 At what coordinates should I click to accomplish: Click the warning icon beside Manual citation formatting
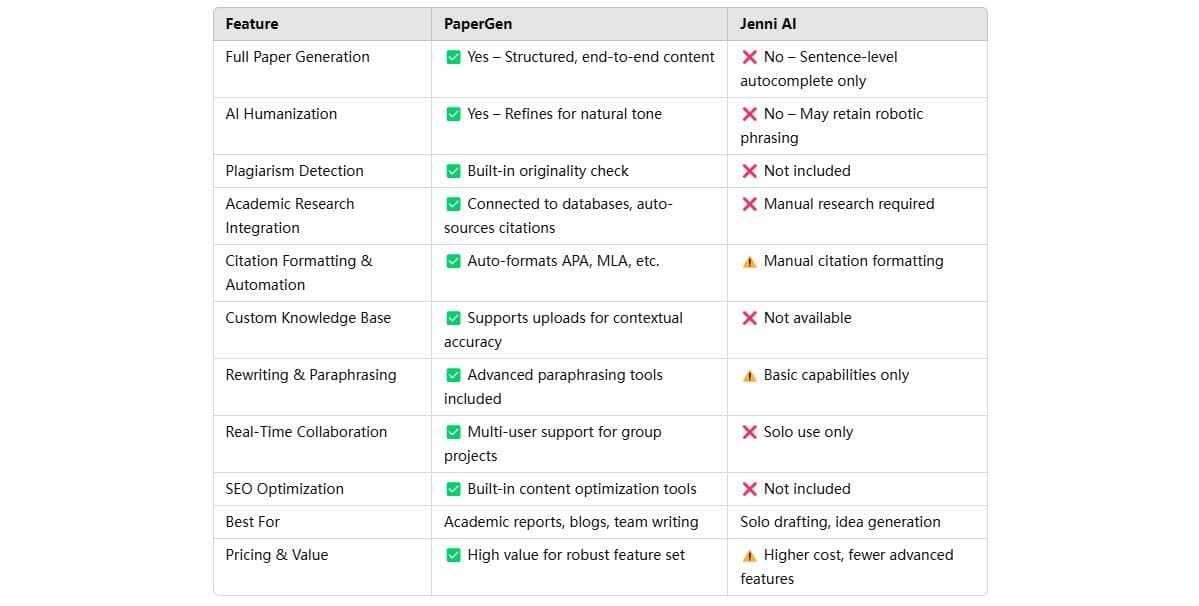[x=749, y=261]
